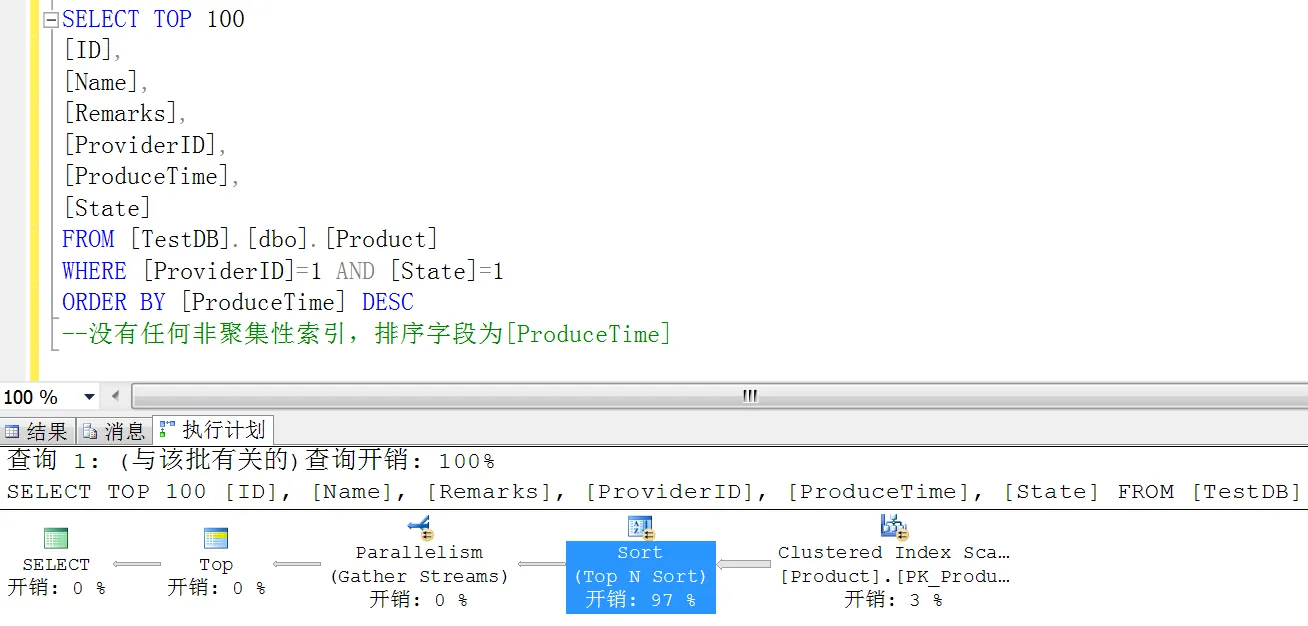This screenshot has height=626, width=1308.
Task: Switch to the 消息 tab
Action: pyautogui.click(x=114, y=431)
